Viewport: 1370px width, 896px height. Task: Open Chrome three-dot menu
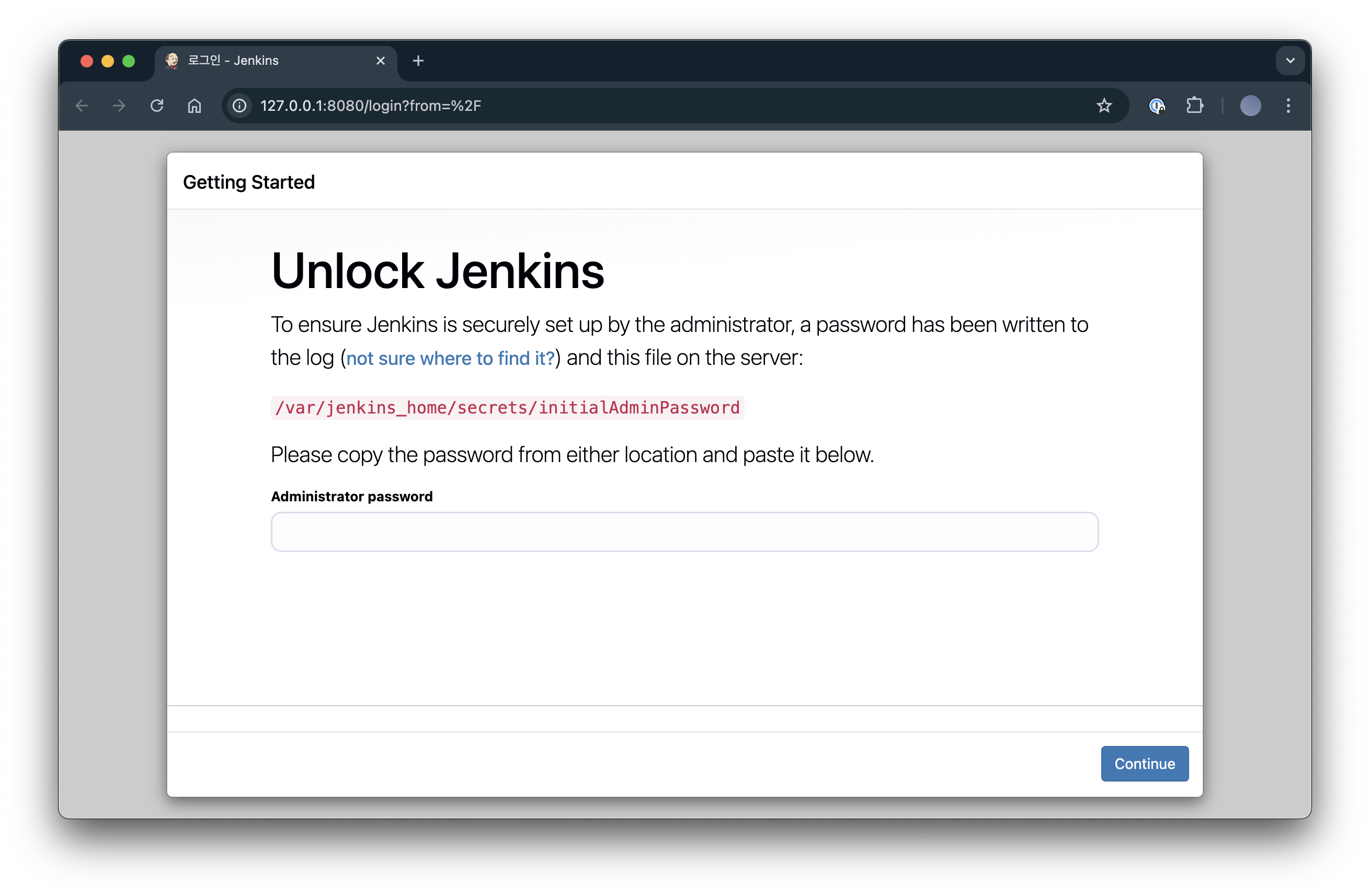coord(1288,106)
